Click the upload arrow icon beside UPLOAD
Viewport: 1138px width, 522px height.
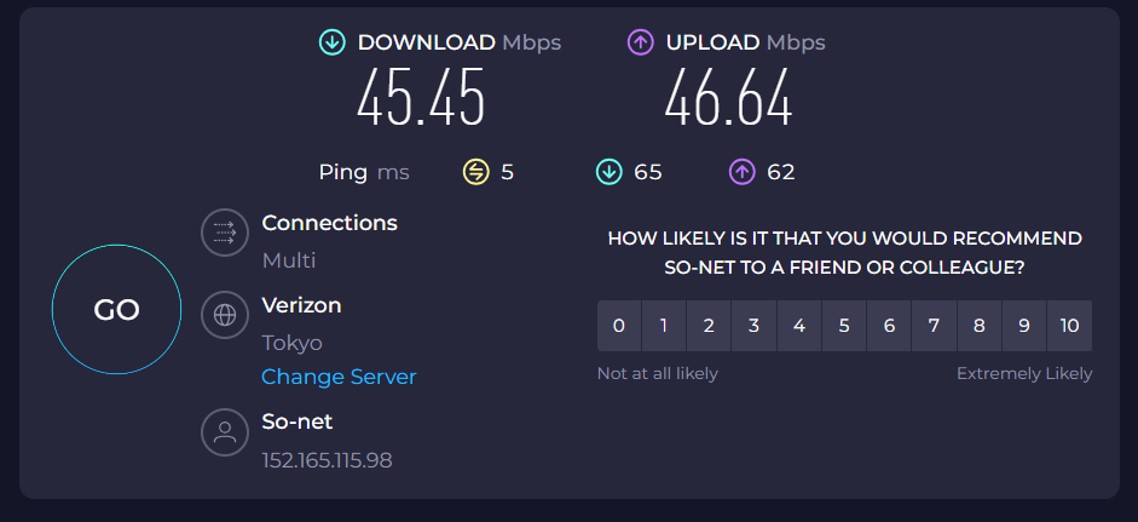[640, 43]
